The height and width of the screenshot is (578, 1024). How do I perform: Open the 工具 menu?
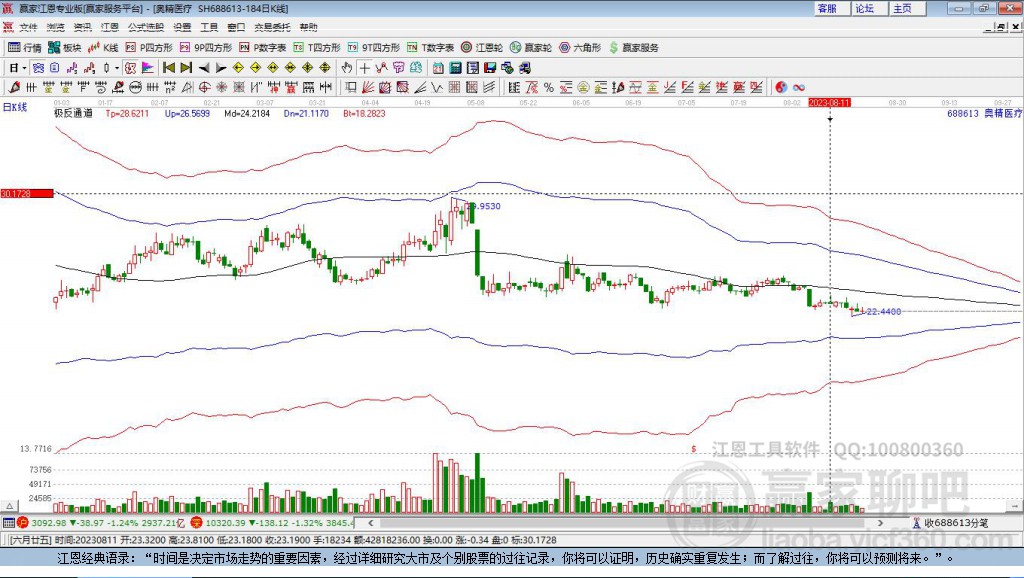[209, 27]
